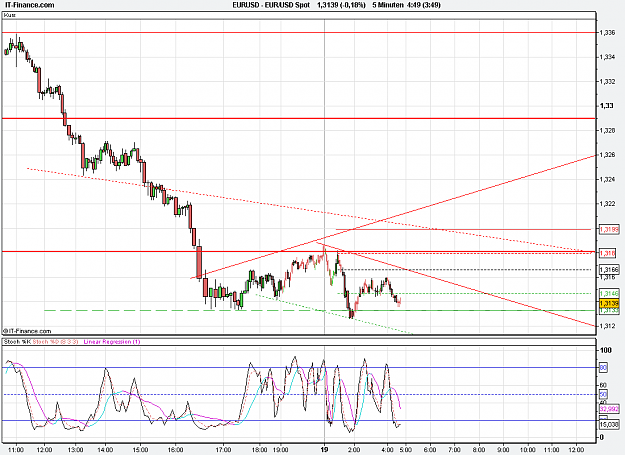The width and height of the screenshot is (625, 455).
Task: Click the IT-Finance.com title text
Action: click(x=29, y=5)
